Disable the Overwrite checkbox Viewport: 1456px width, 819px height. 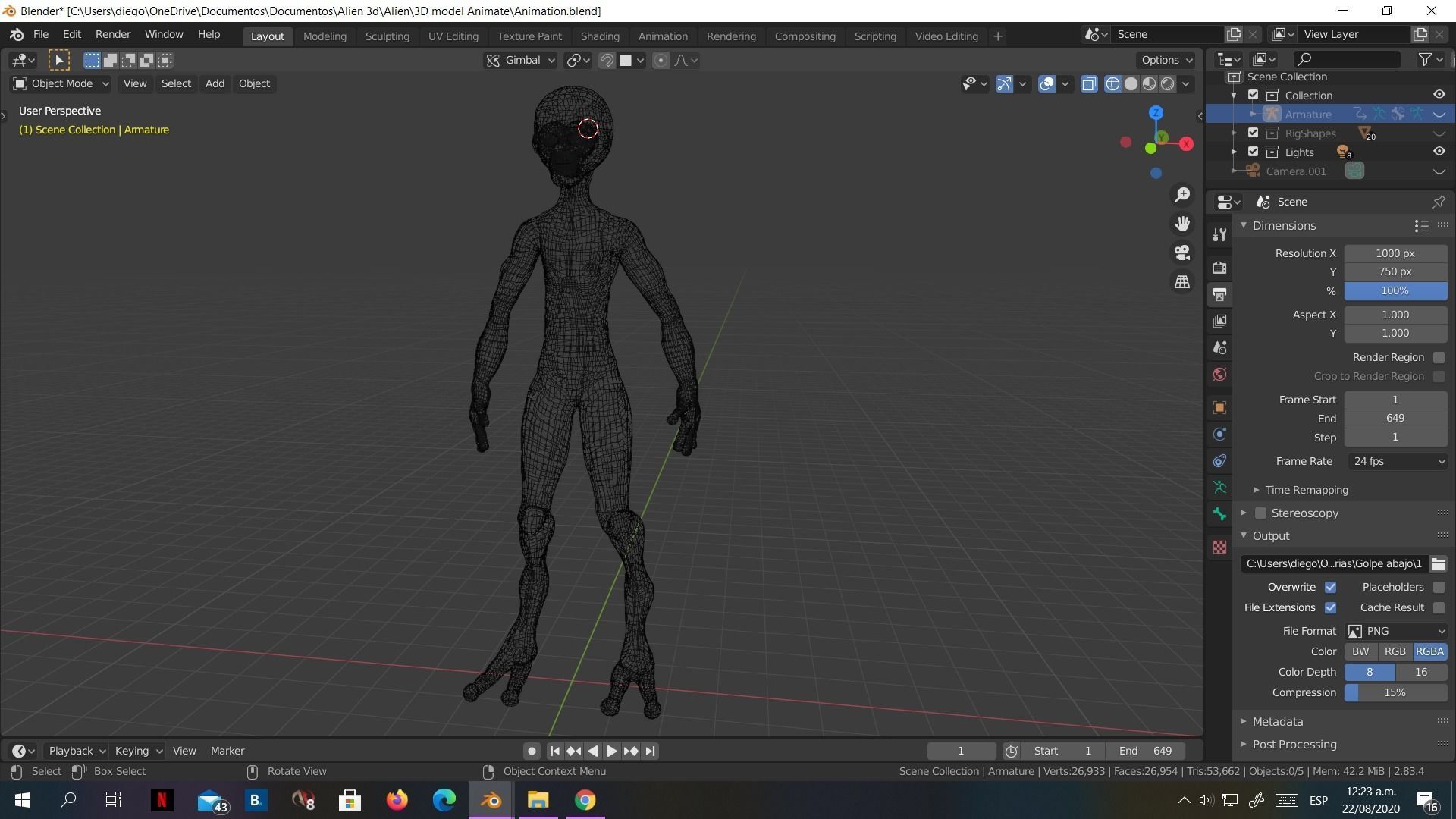pyautogui.click(x=1330, y=587)
